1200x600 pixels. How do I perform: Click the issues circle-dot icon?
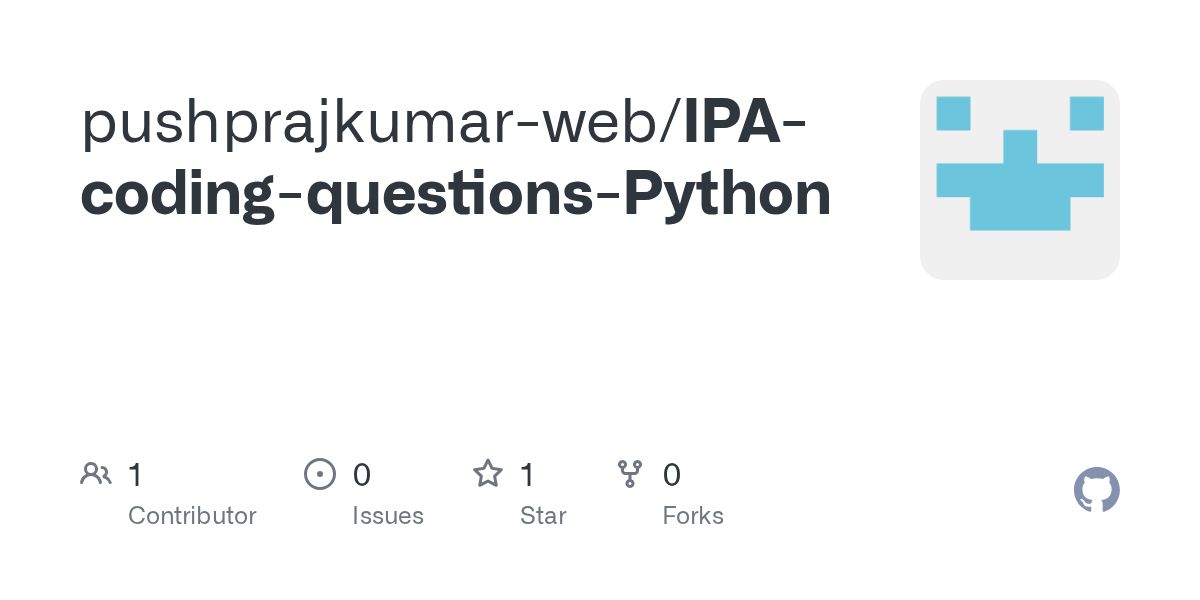319,474
